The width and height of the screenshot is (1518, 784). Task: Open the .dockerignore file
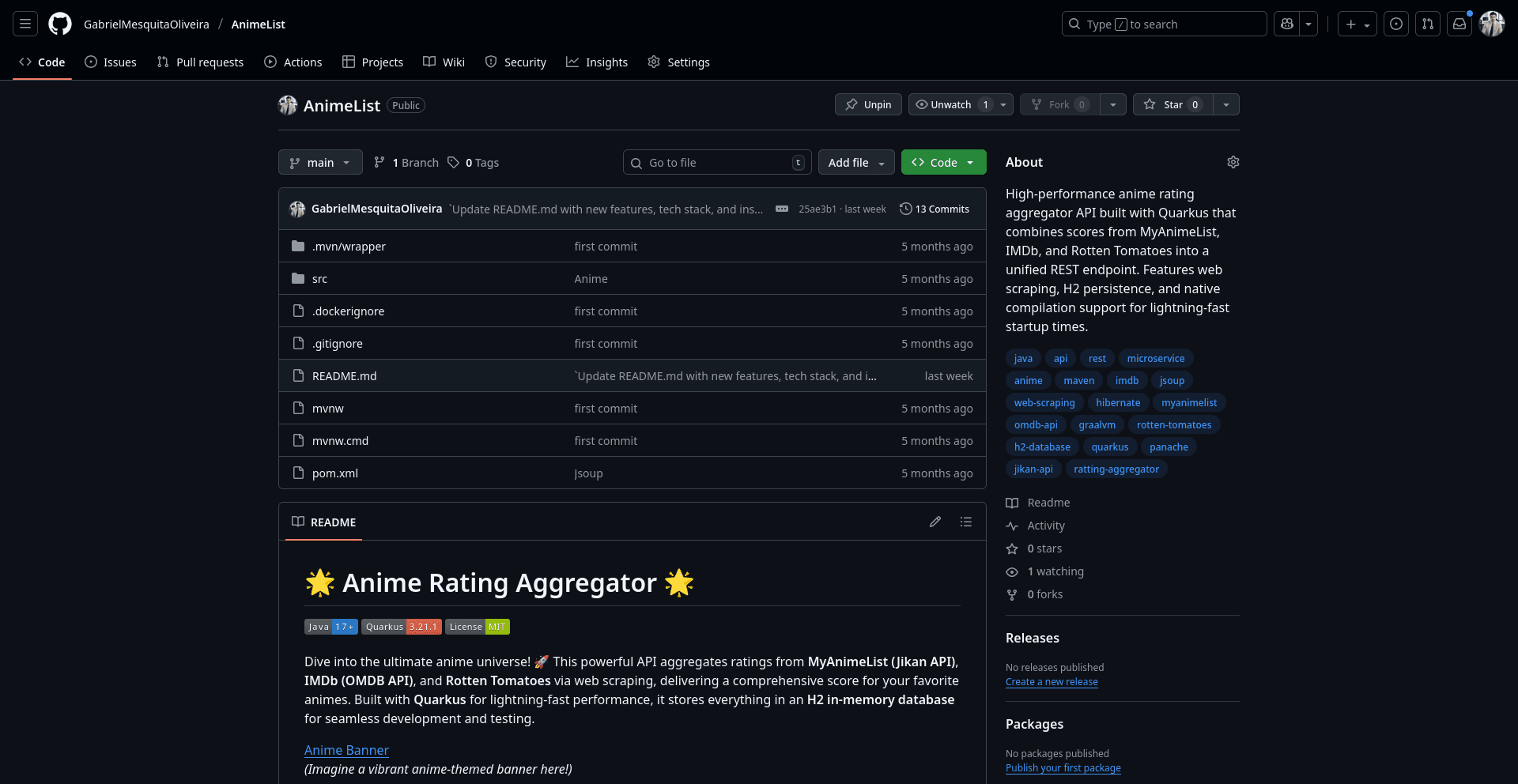point(348,311)
